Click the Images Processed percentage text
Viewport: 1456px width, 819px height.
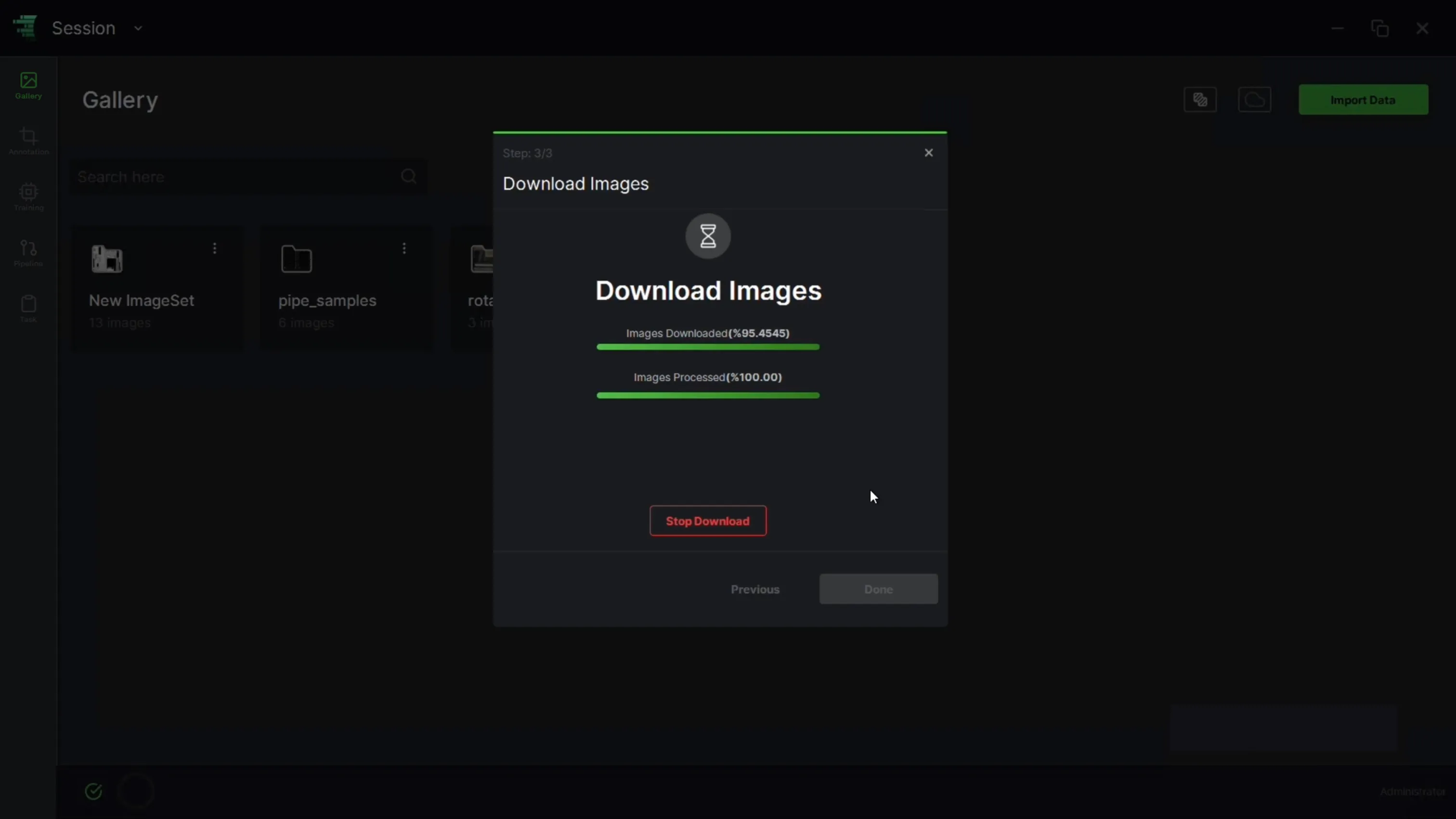click(754, 377)
